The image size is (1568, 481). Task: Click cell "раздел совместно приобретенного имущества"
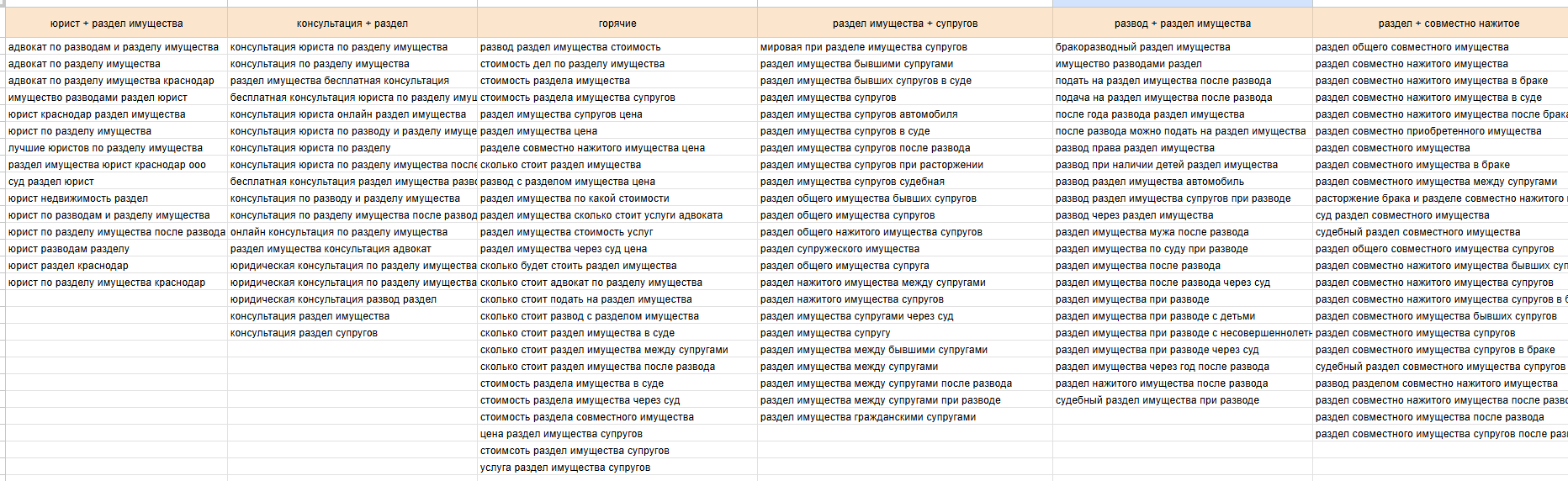click(1440, 131)
